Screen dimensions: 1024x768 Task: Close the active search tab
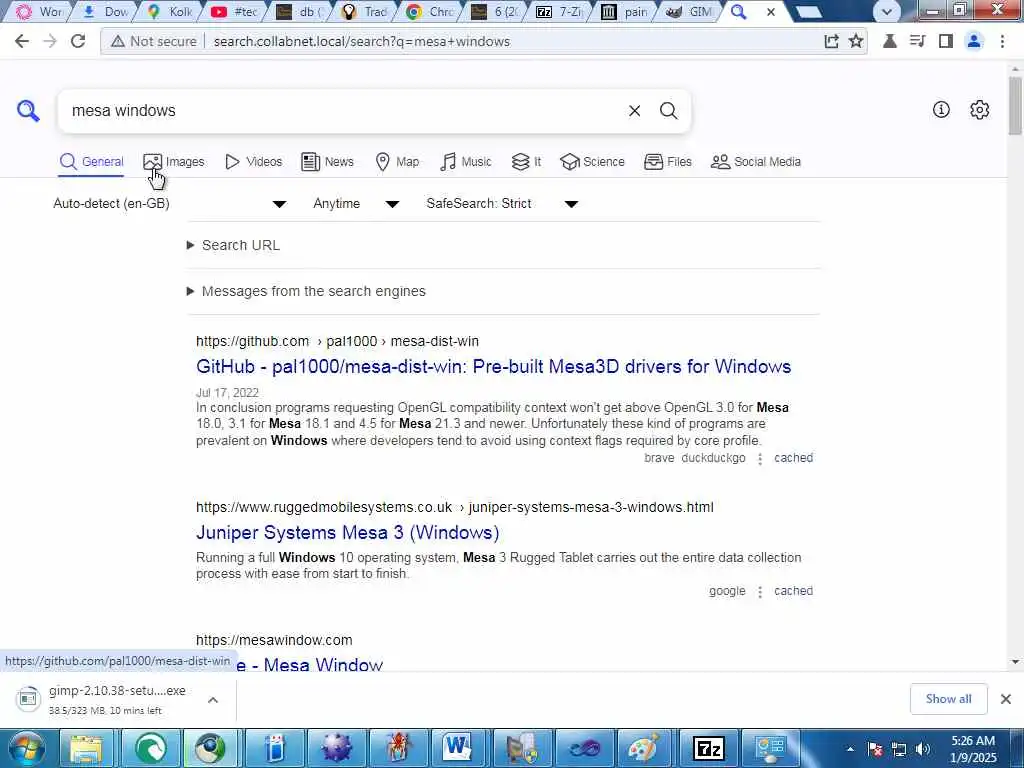click(771, 12)
